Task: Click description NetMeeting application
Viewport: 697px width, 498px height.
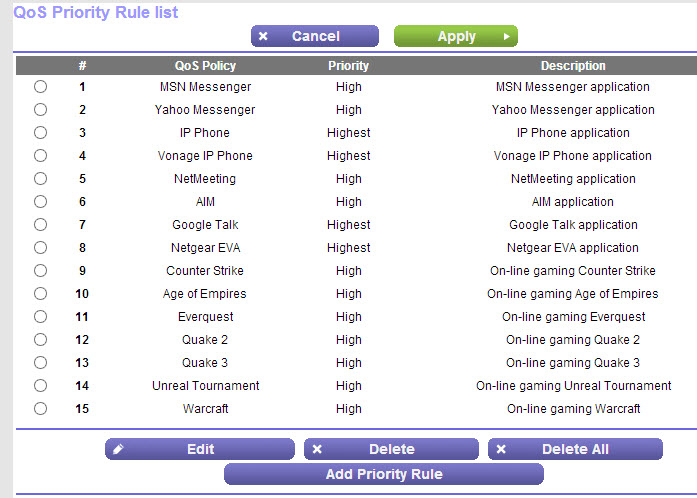Action: (573, 179)
